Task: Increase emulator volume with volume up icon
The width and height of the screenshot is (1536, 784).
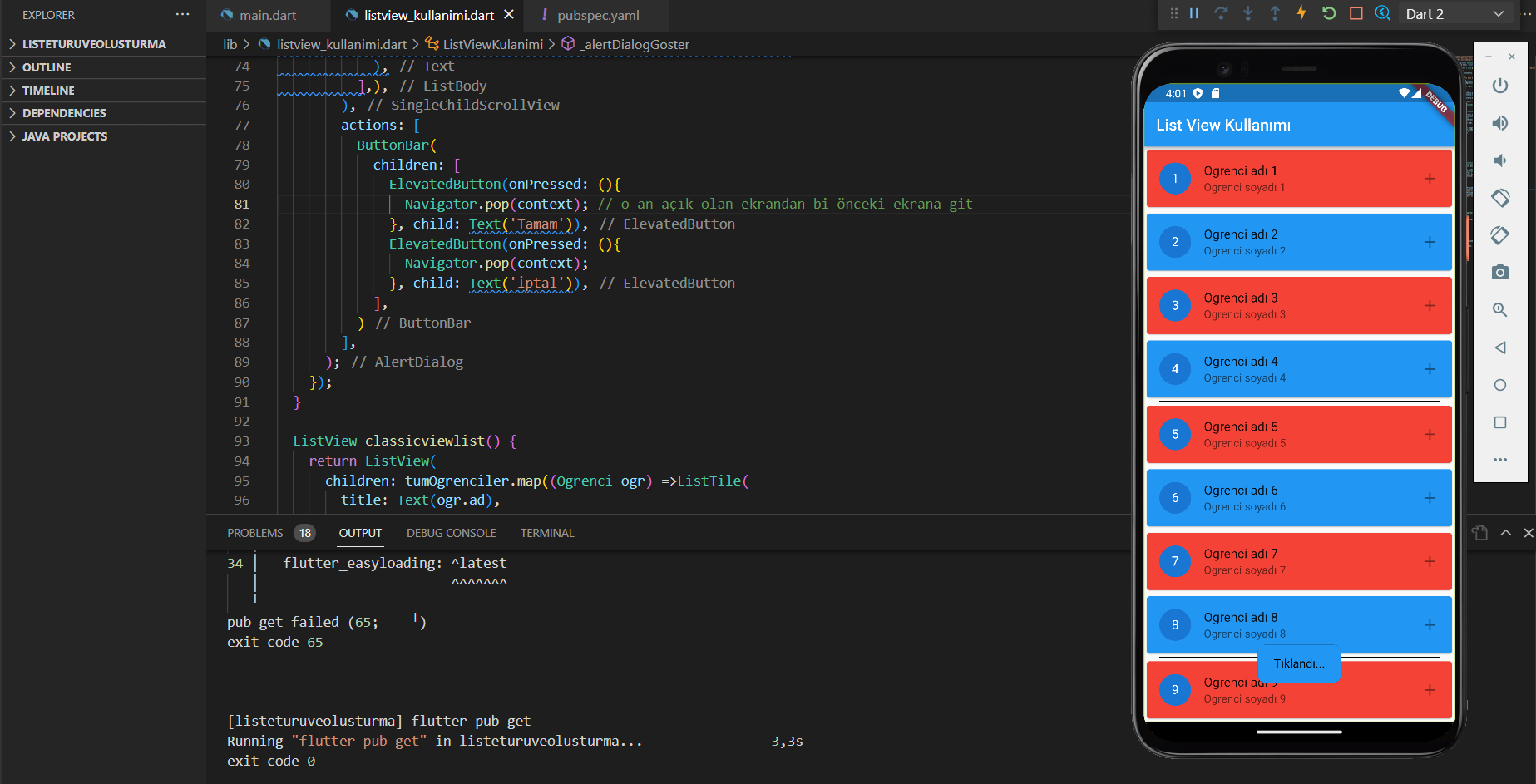Action: tap(1499, 122)
